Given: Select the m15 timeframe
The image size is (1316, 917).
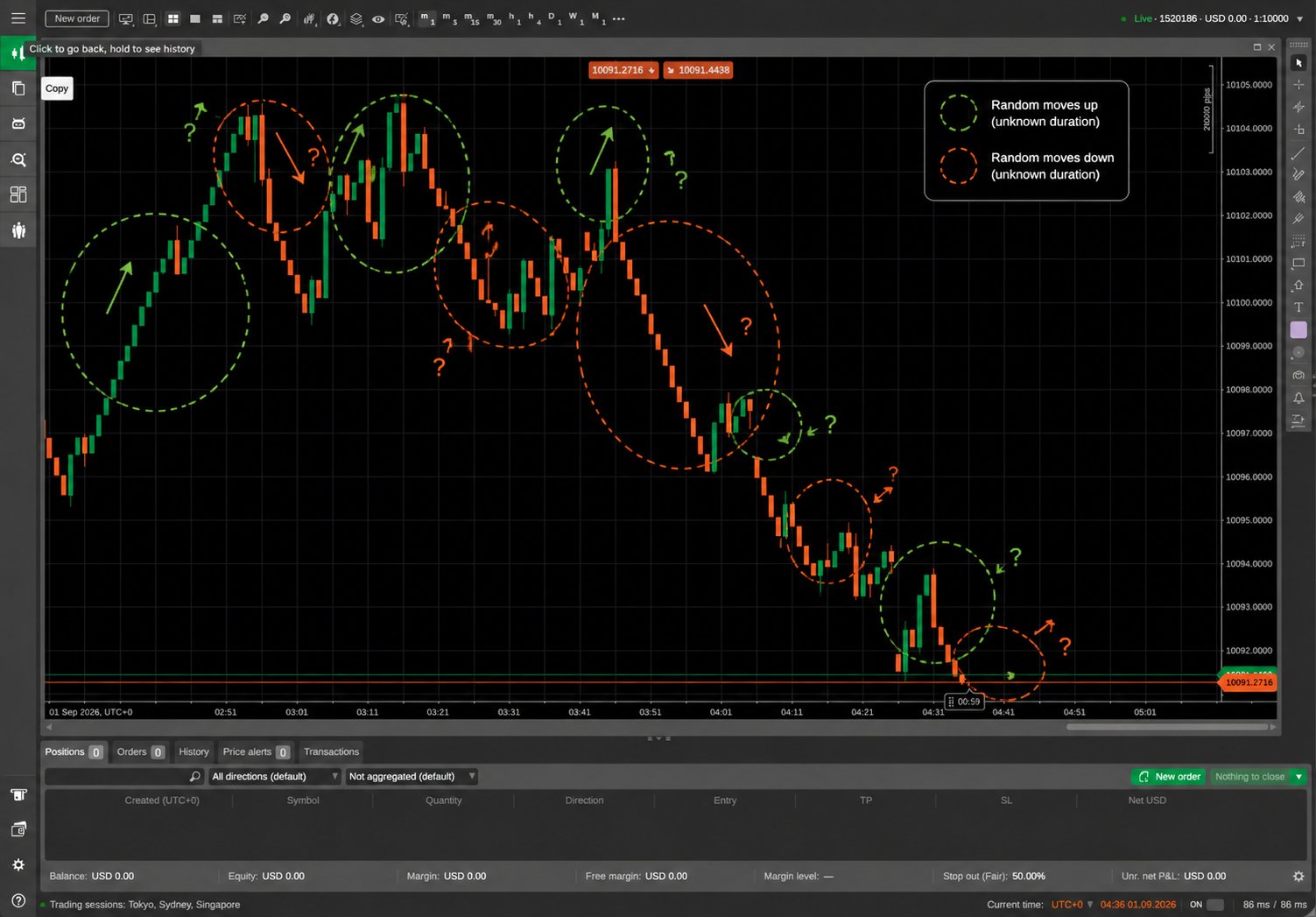Looking at the screenshot, I should 471,18.
